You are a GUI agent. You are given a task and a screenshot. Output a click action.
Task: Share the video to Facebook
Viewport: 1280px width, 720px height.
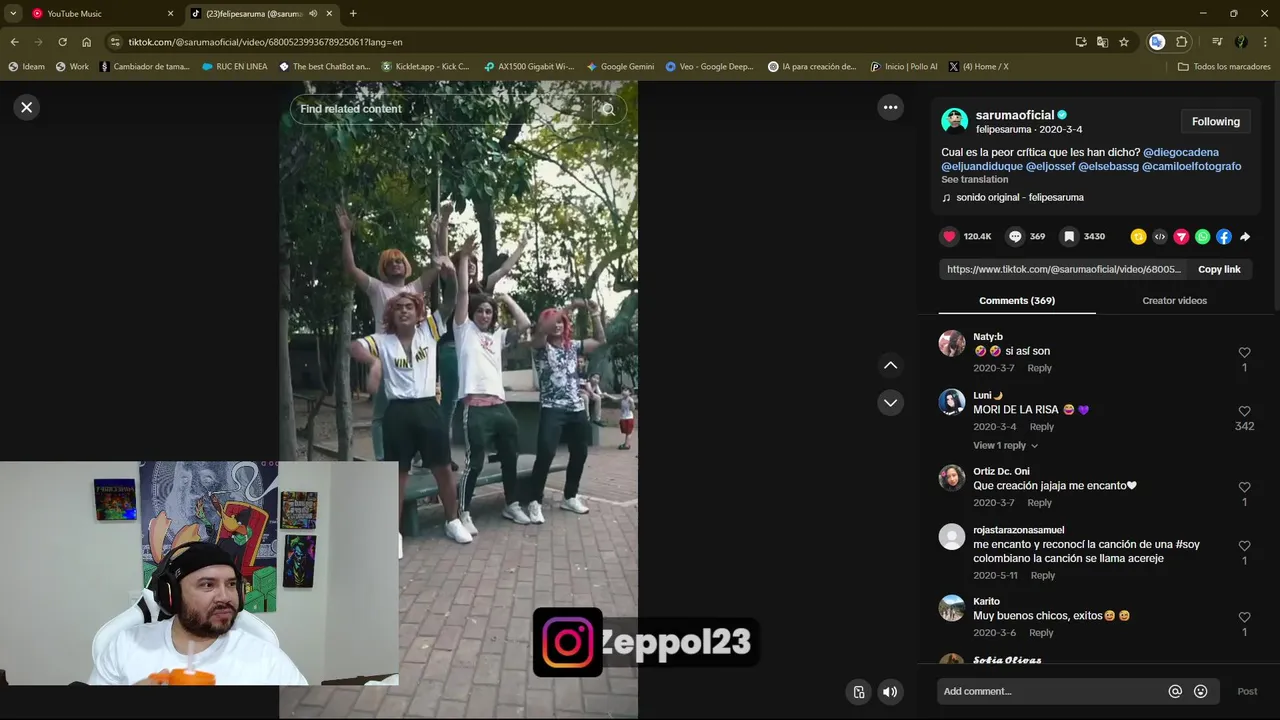click(x=1224, y=237)
